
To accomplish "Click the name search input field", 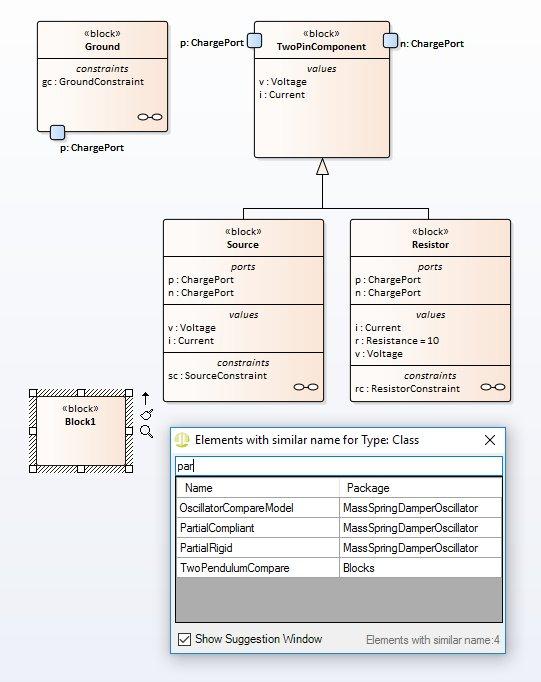I will [339, 466].
